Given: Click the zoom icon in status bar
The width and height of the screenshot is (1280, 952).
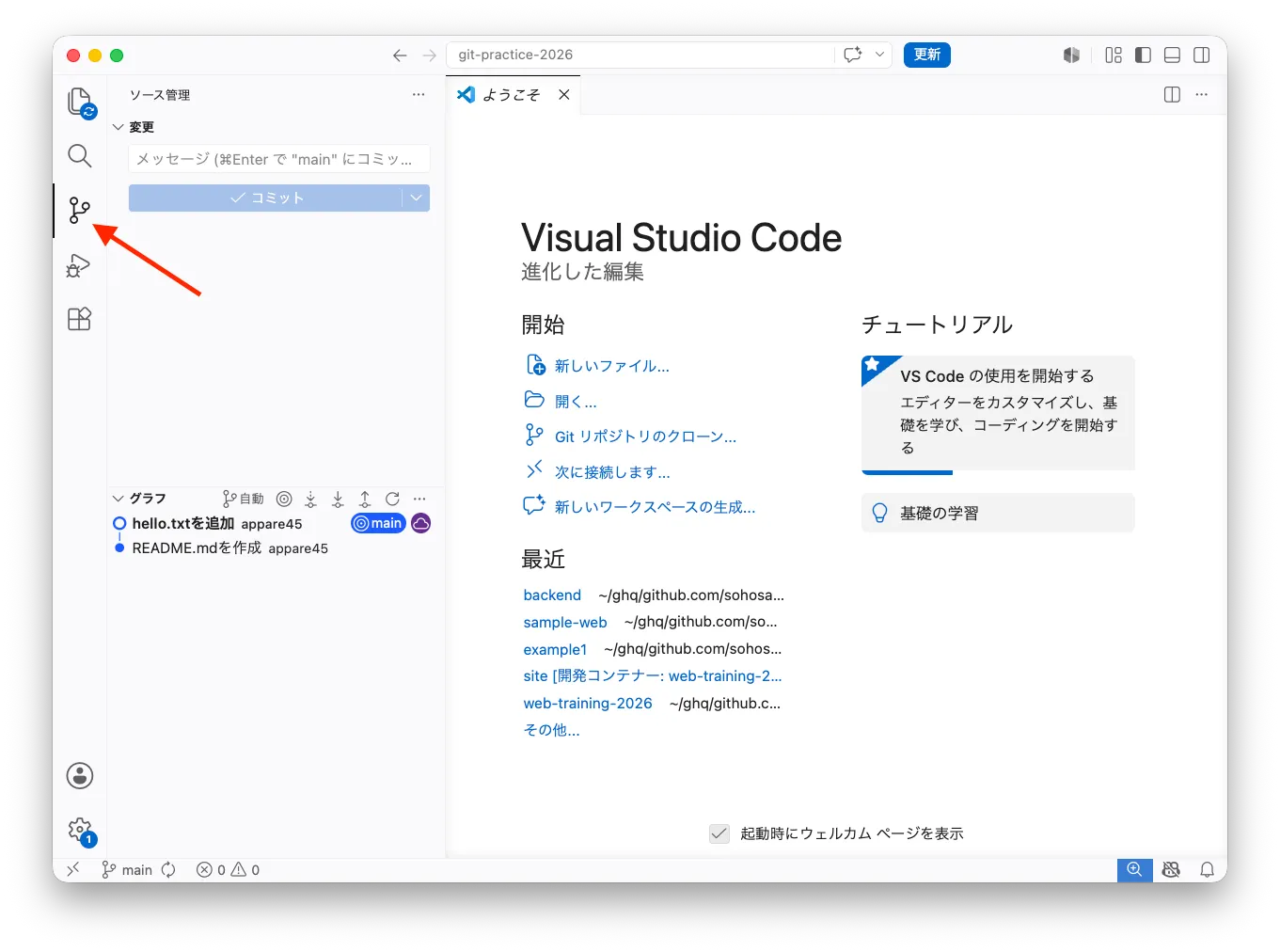Looking at the screenshot, I should [1135, 870].
